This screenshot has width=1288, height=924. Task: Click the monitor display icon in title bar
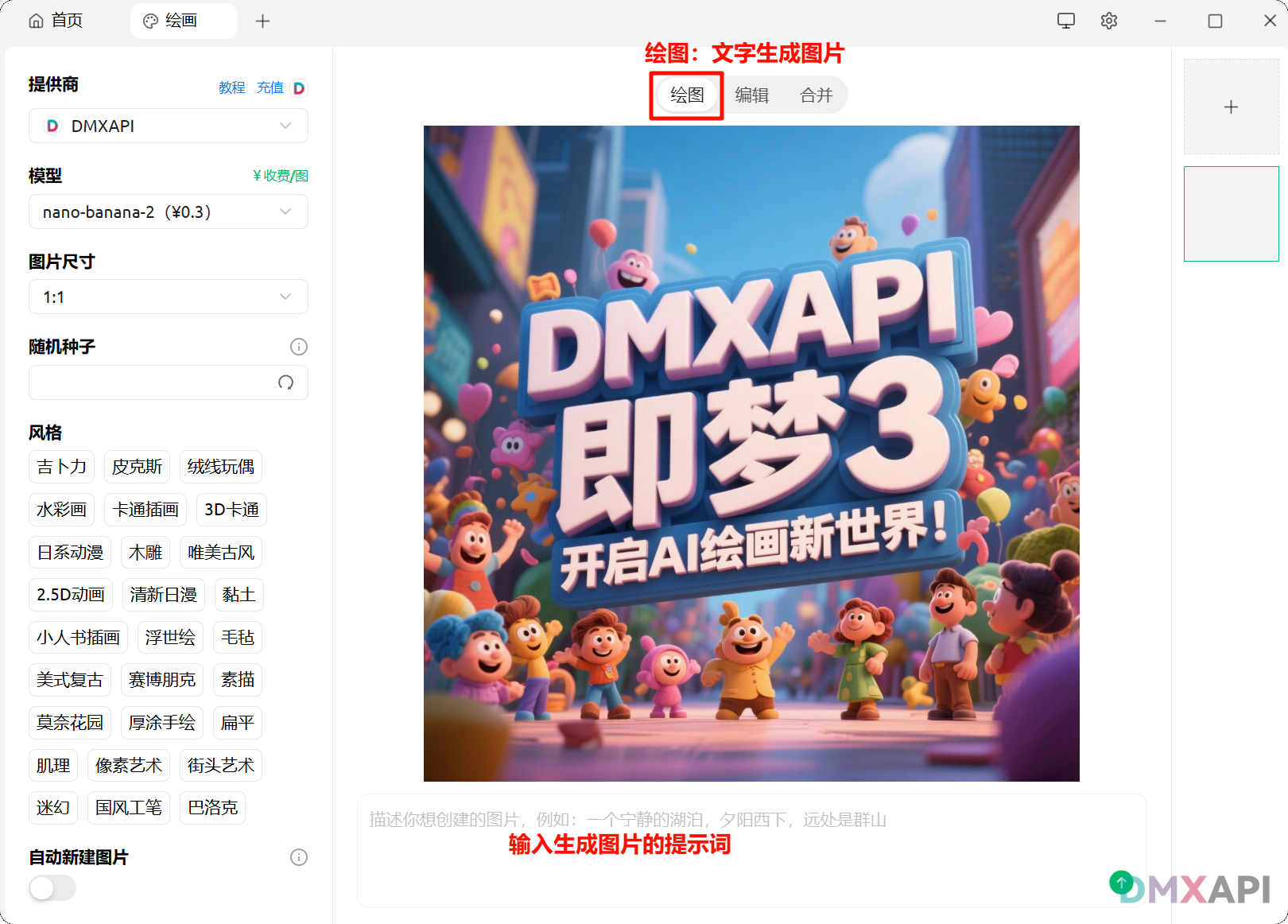coord(1066,21)
